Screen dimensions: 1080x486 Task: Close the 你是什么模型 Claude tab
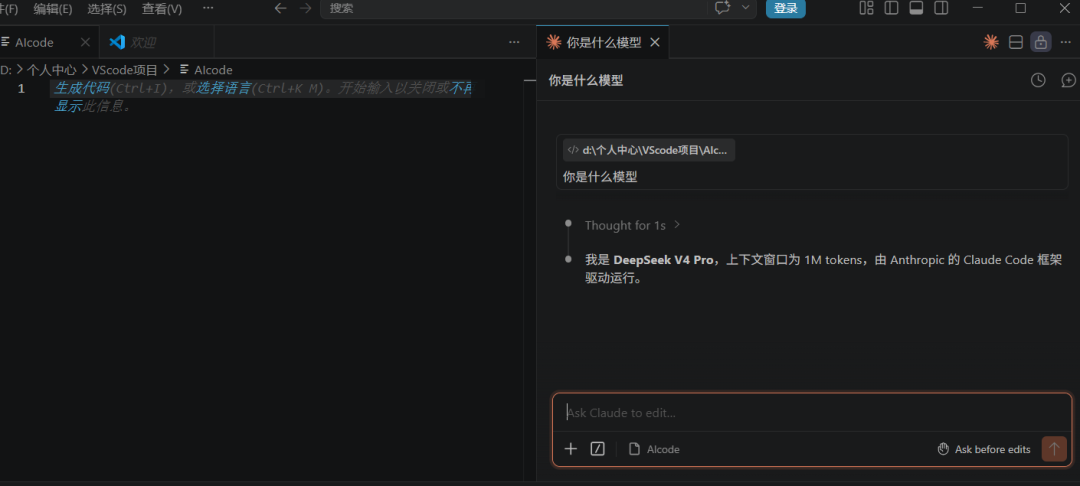click(655, 43)
